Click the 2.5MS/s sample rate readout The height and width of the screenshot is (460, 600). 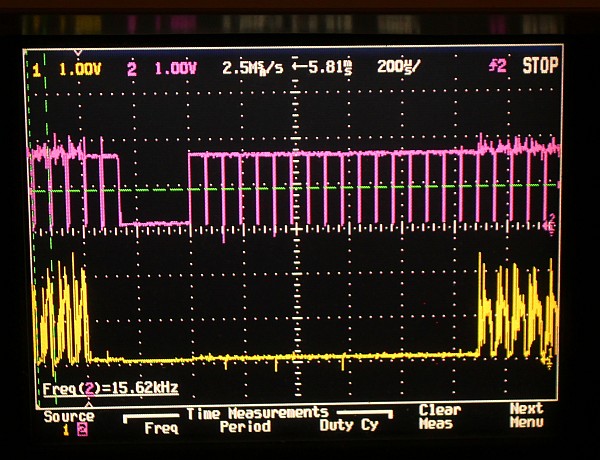pyautogui.click(x=250, y=69)
